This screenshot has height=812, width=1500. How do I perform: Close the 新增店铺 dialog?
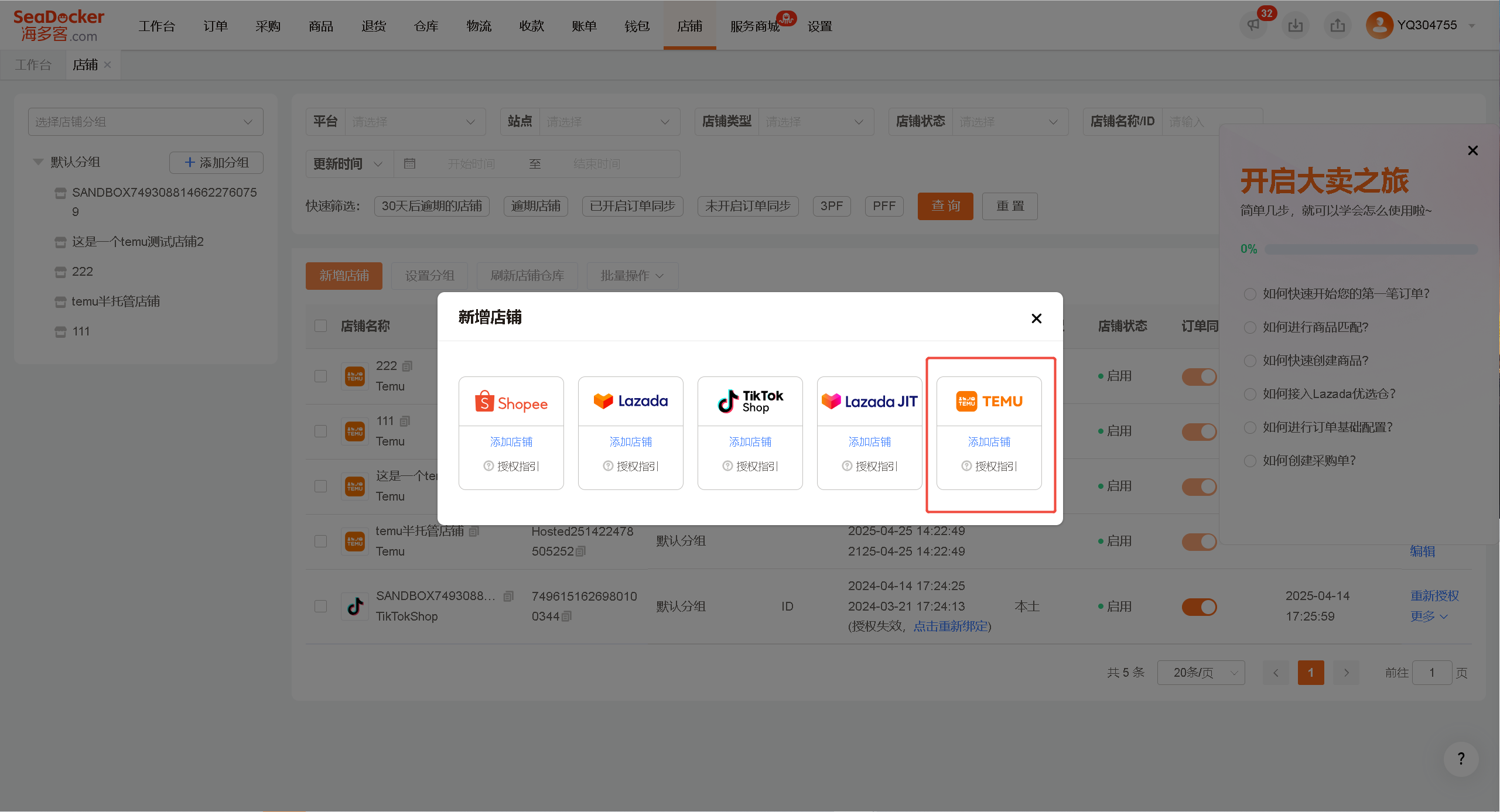1036,318
